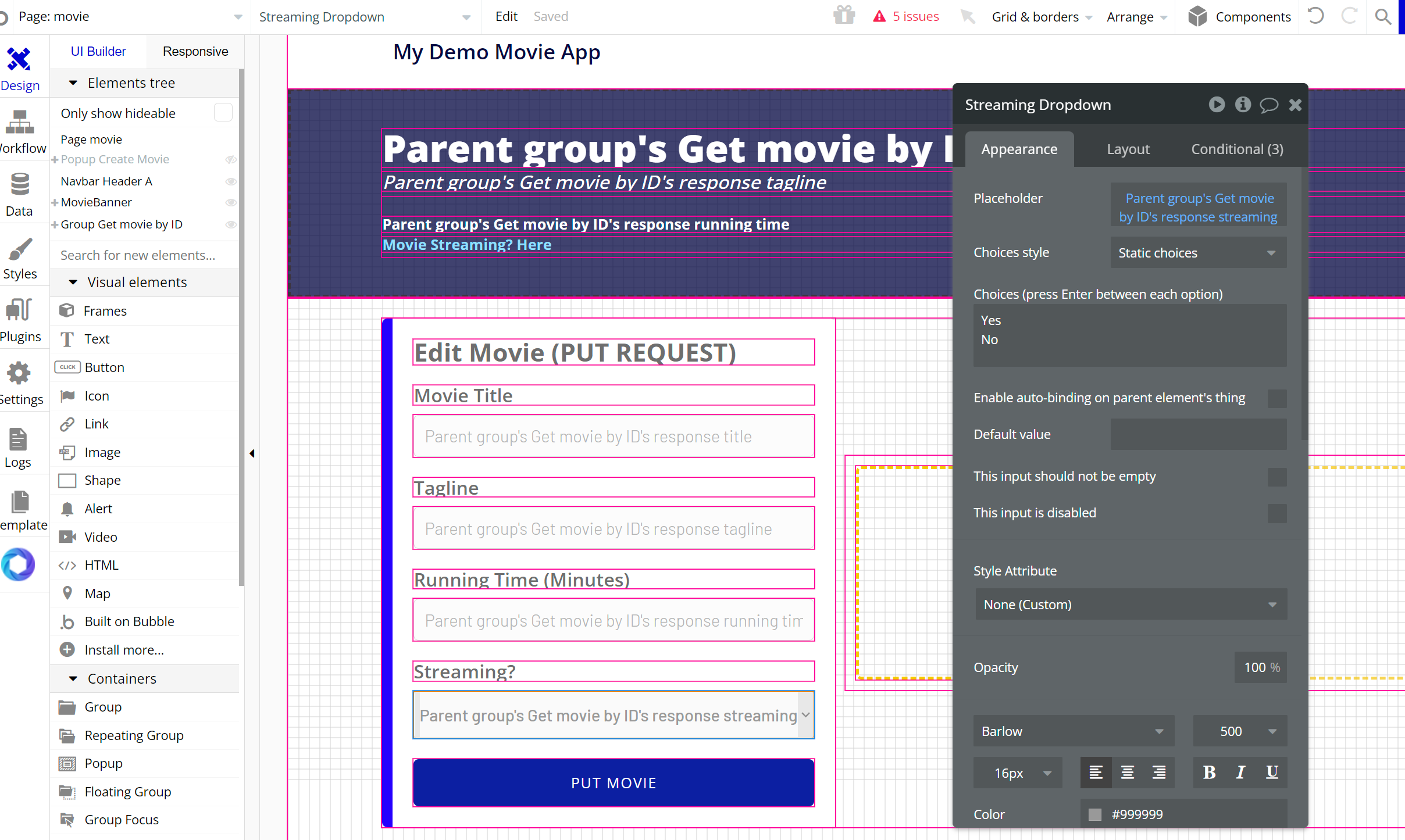Toggle bold text formatting button
The width and height of the screenshot is (1405, 840).
(x=1209, y=772)
